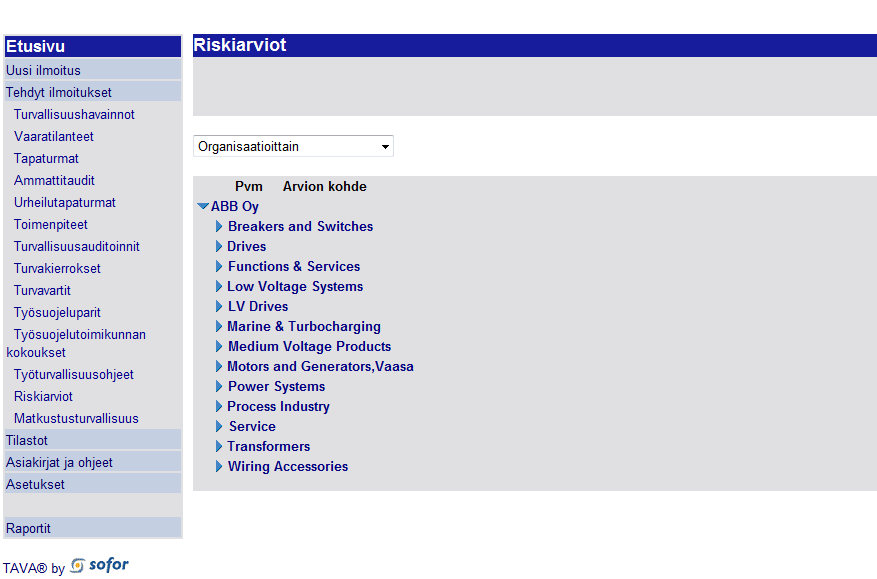Collapse the ABB Oy tree node
The image size is (877, 579).
[203, 206]
